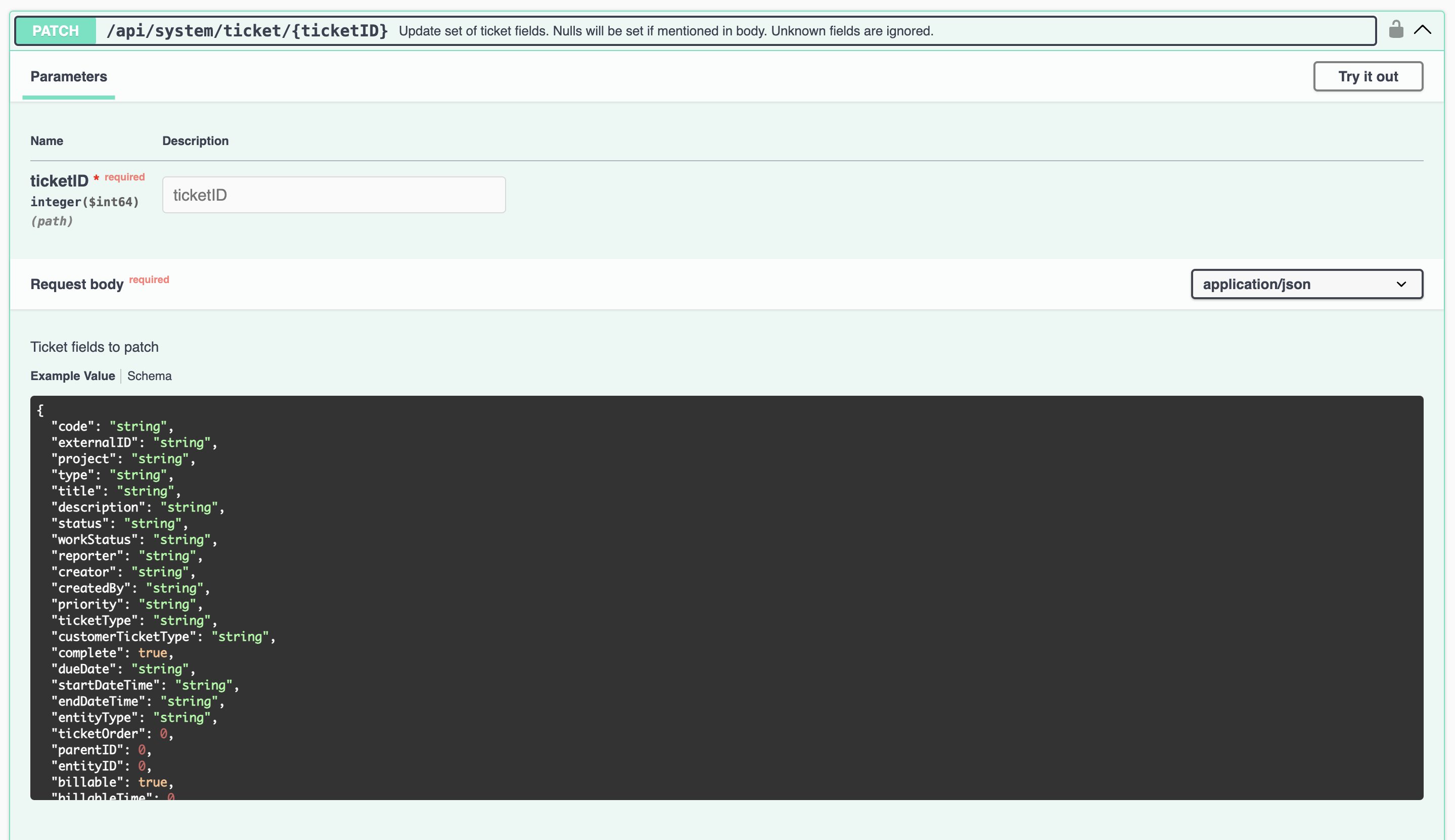Click the "customerTicketType" line in the JSON
This screenshot has width=1455, height=840.
pyautogui.click(x=163, y=637)
